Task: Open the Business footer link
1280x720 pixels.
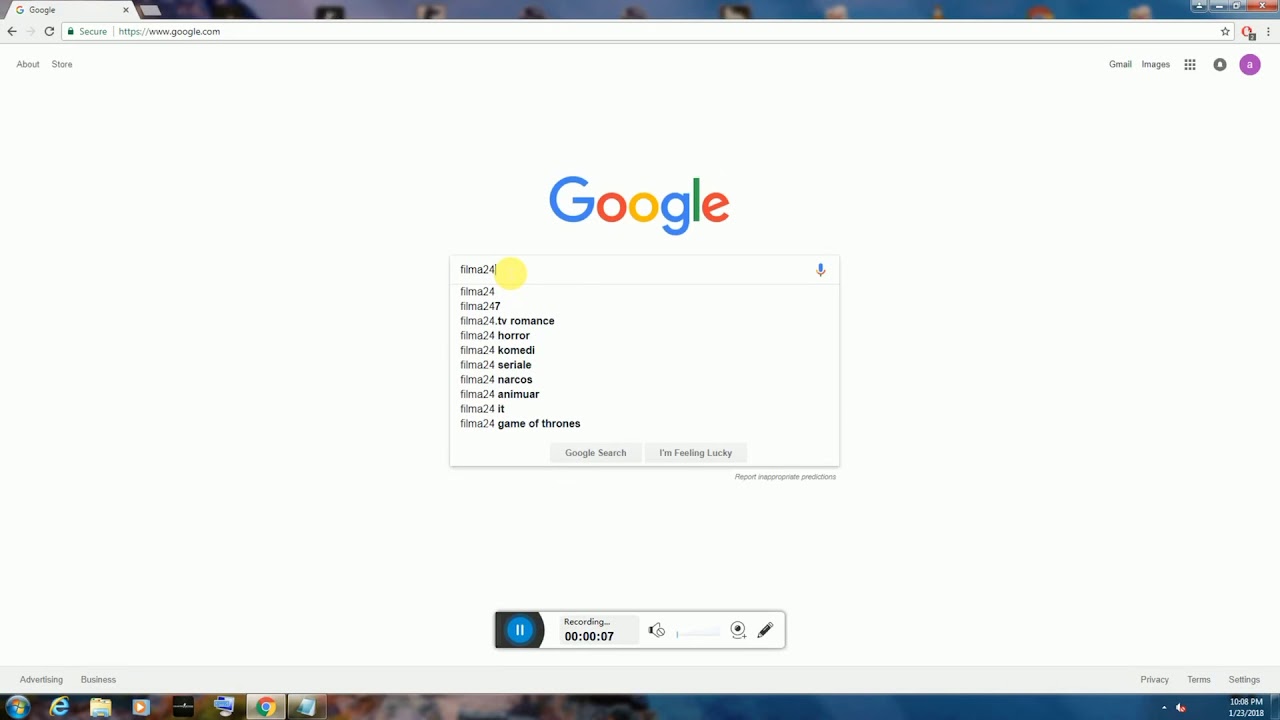Action: pos(98,680)
